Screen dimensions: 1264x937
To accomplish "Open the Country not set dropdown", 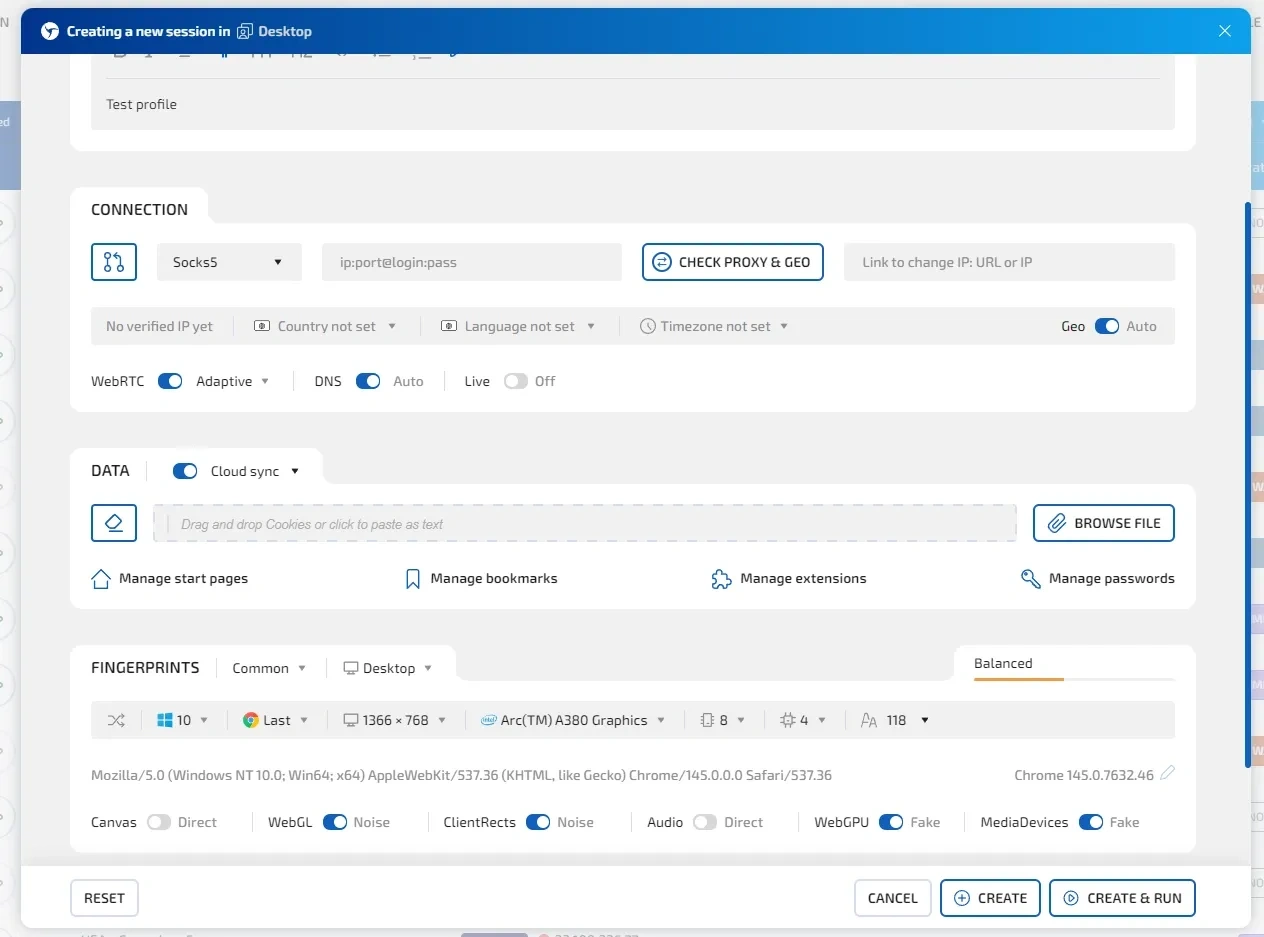I will 326,326.
